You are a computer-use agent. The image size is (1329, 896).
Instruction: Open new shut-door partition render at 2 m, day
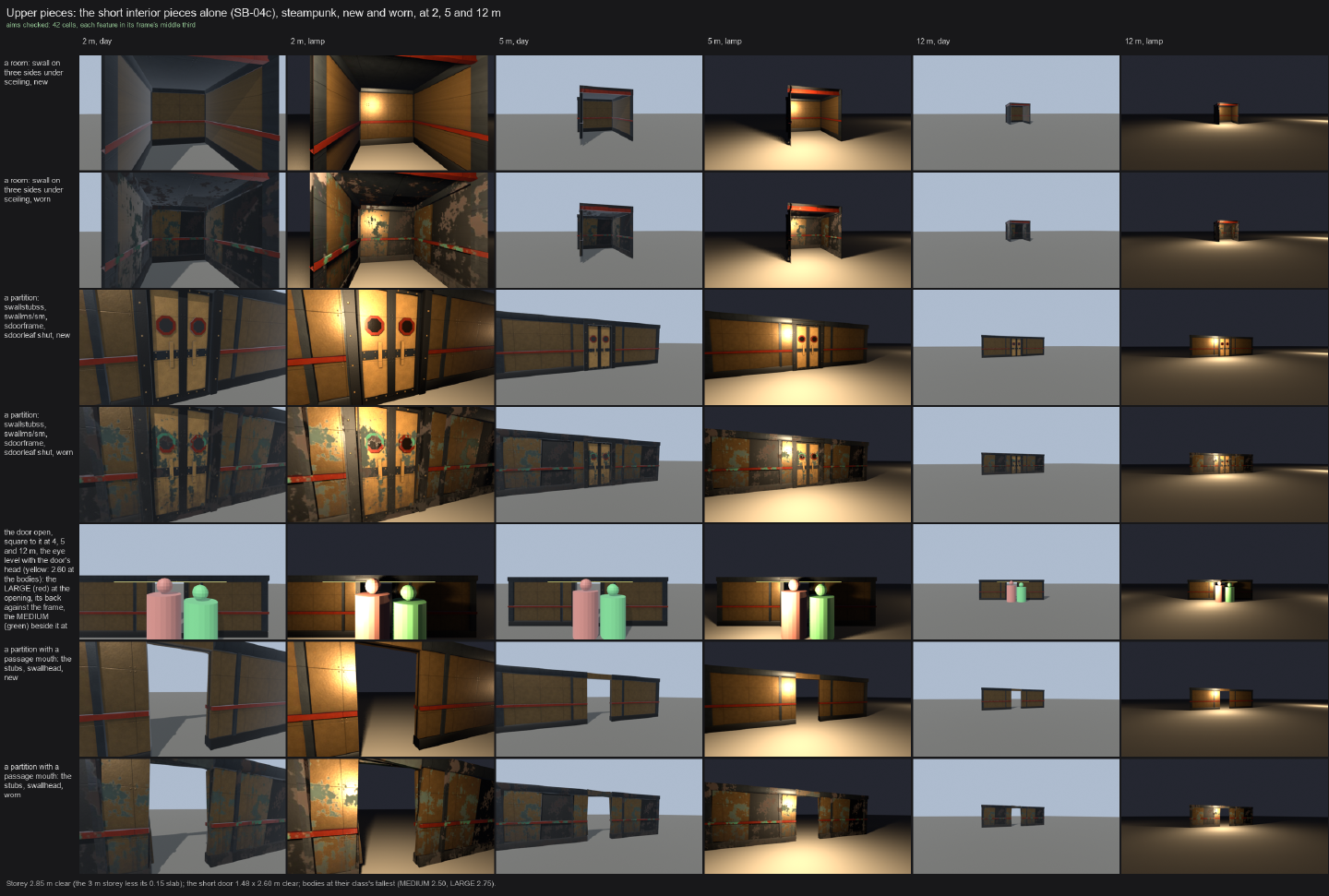[x=182, y=347]
